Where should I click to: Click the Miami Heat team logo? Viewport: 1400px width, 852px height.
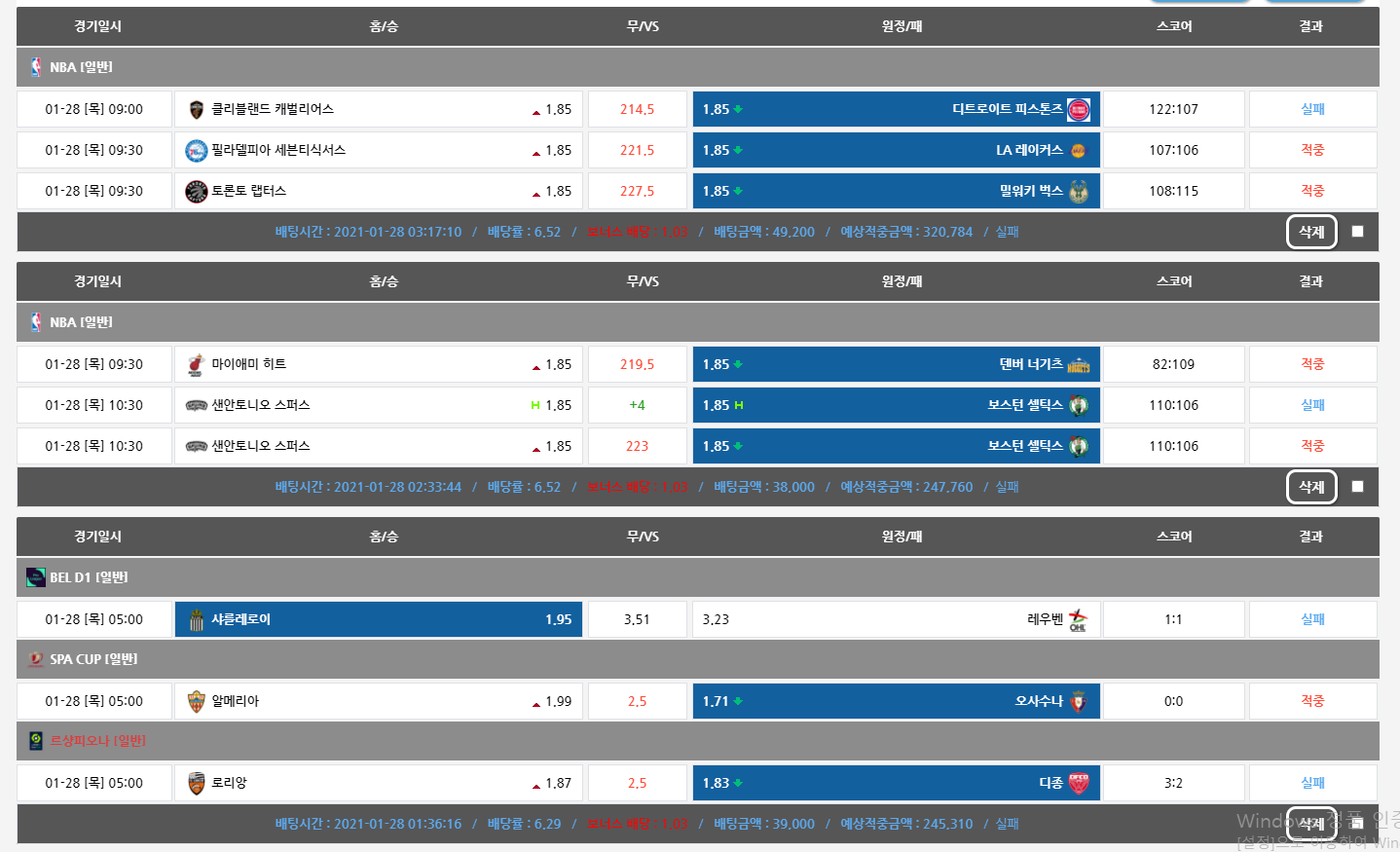(196, 365)
